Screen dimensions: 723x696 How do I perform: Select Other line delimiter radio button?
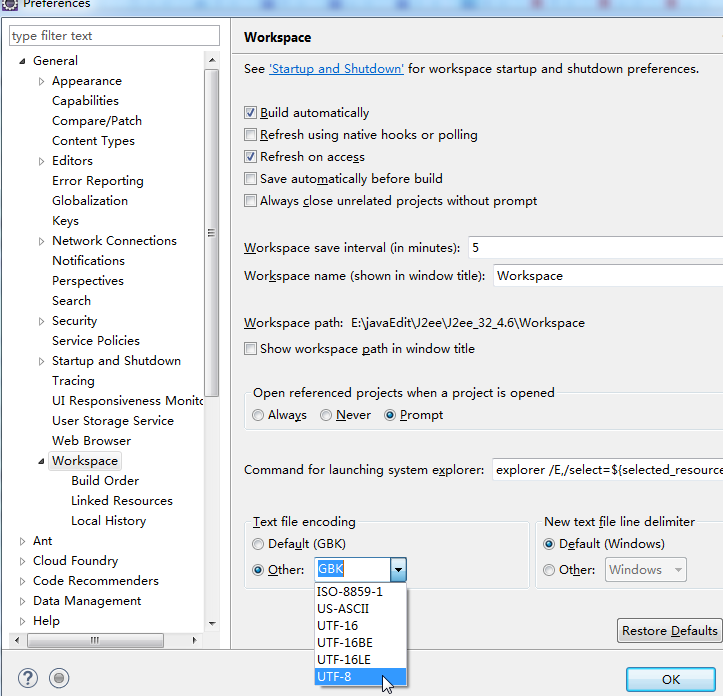coord(549,570)
